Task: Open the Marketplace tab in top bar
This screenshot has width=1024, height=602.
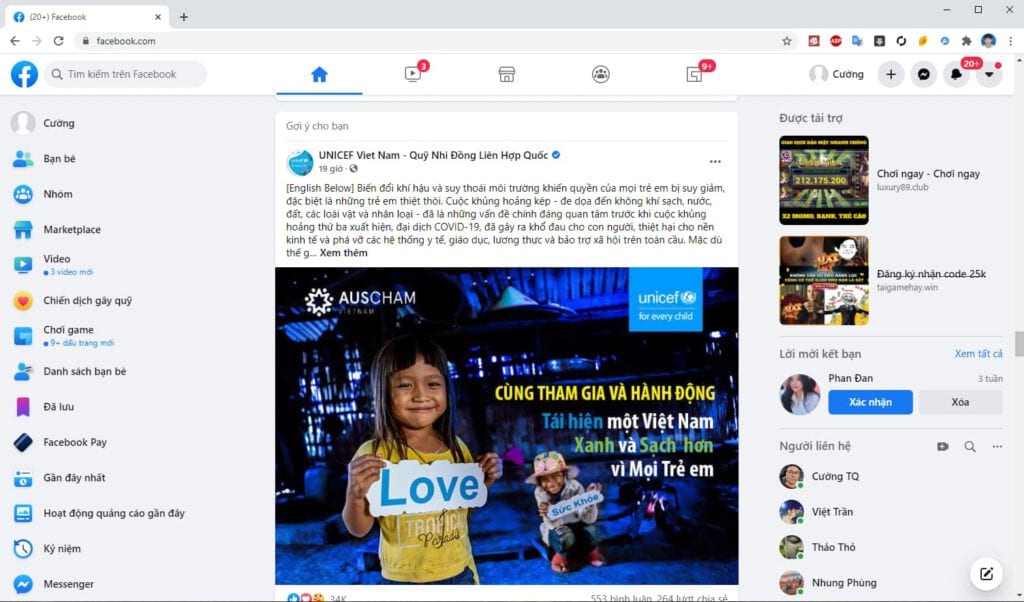Action: point(507,74)
